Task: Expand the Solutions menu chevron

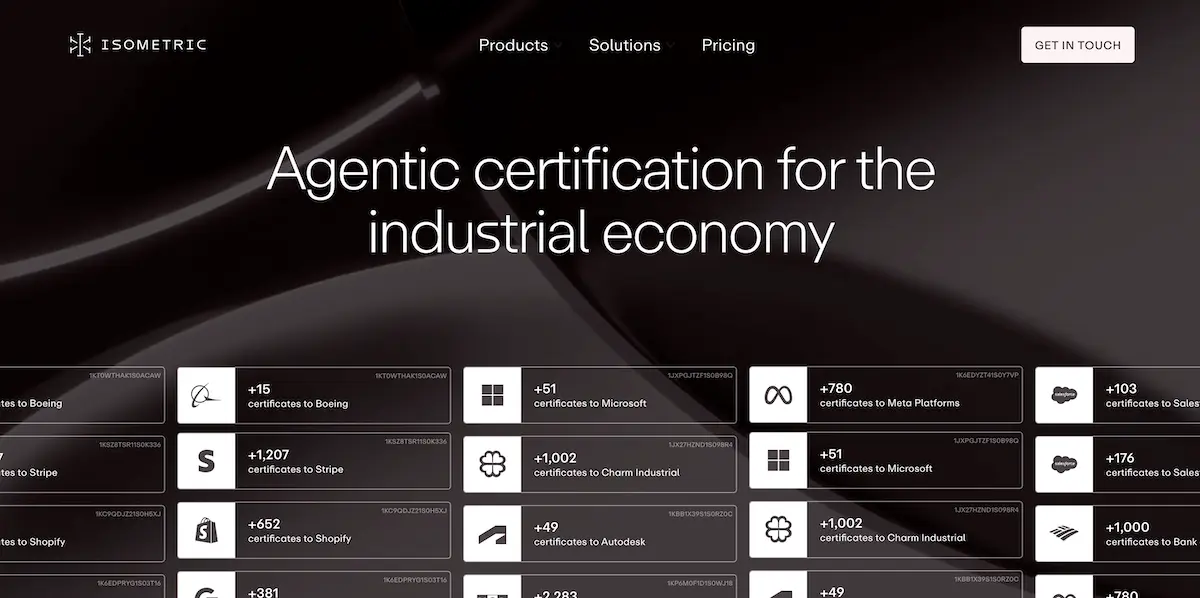Action: click(x=671, y=46)
